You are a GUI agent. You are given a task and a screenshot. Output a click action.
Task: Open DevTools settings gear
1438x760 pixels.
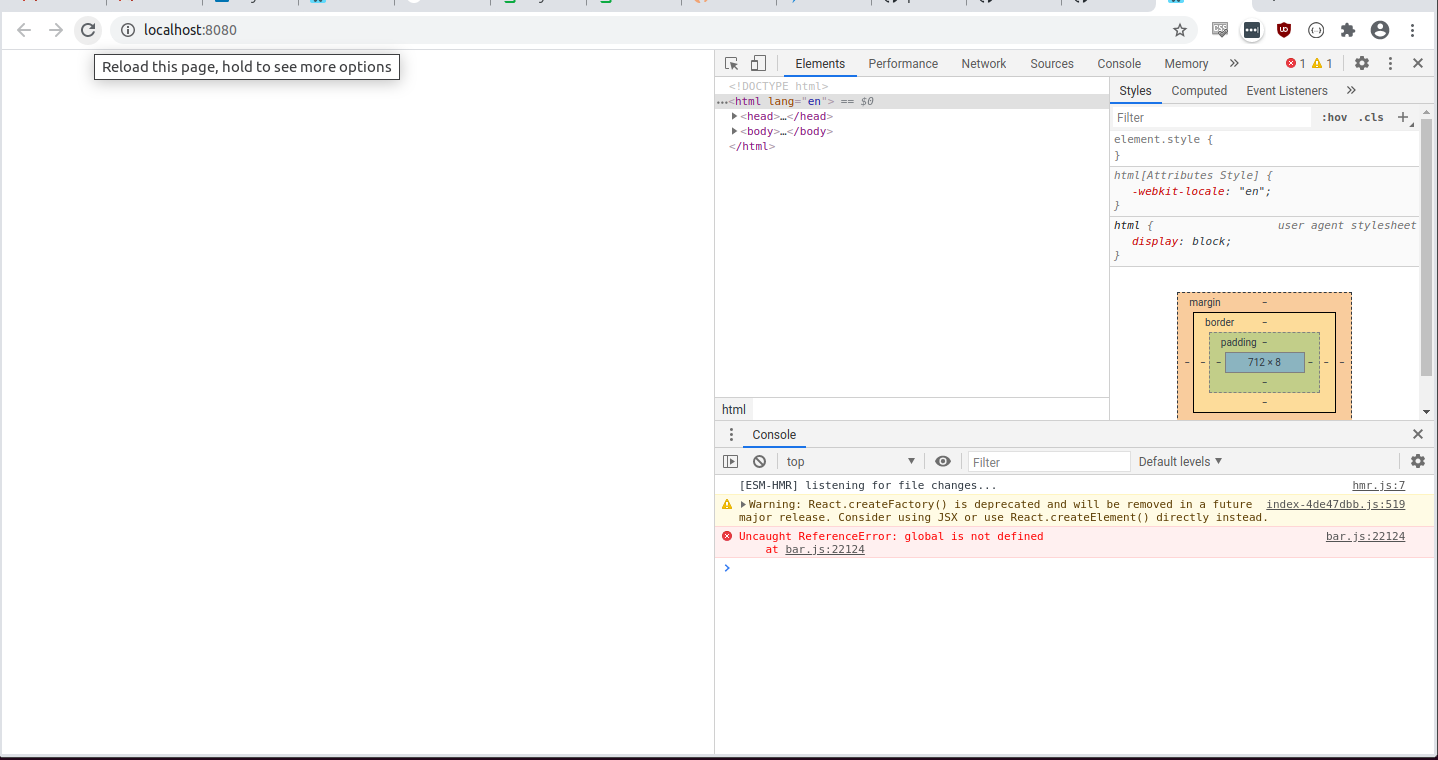point(1361,63)
